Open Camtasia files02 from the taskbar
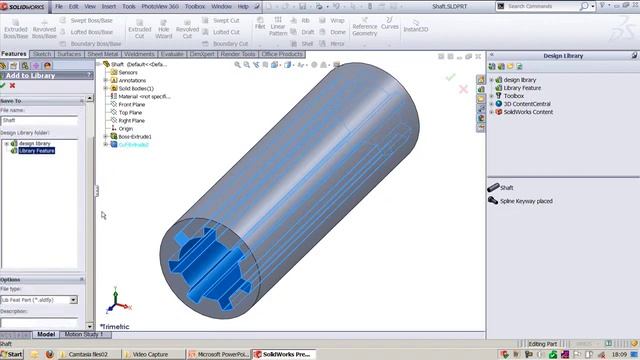Viewport: 640px width, 360px height. coord(88,354)
